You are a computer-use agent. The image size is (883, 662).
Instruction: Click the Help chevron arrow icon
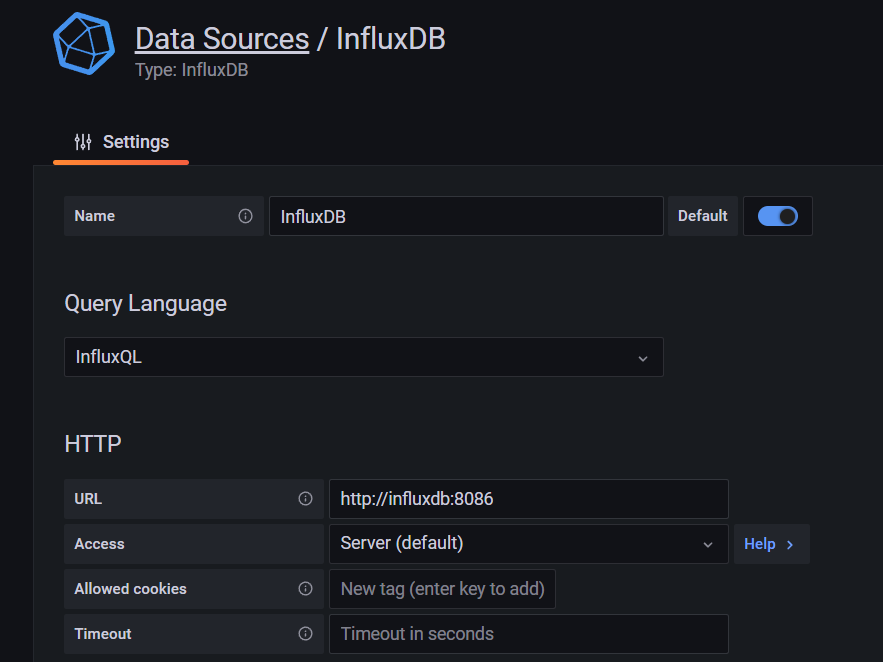tap(790, 544)
